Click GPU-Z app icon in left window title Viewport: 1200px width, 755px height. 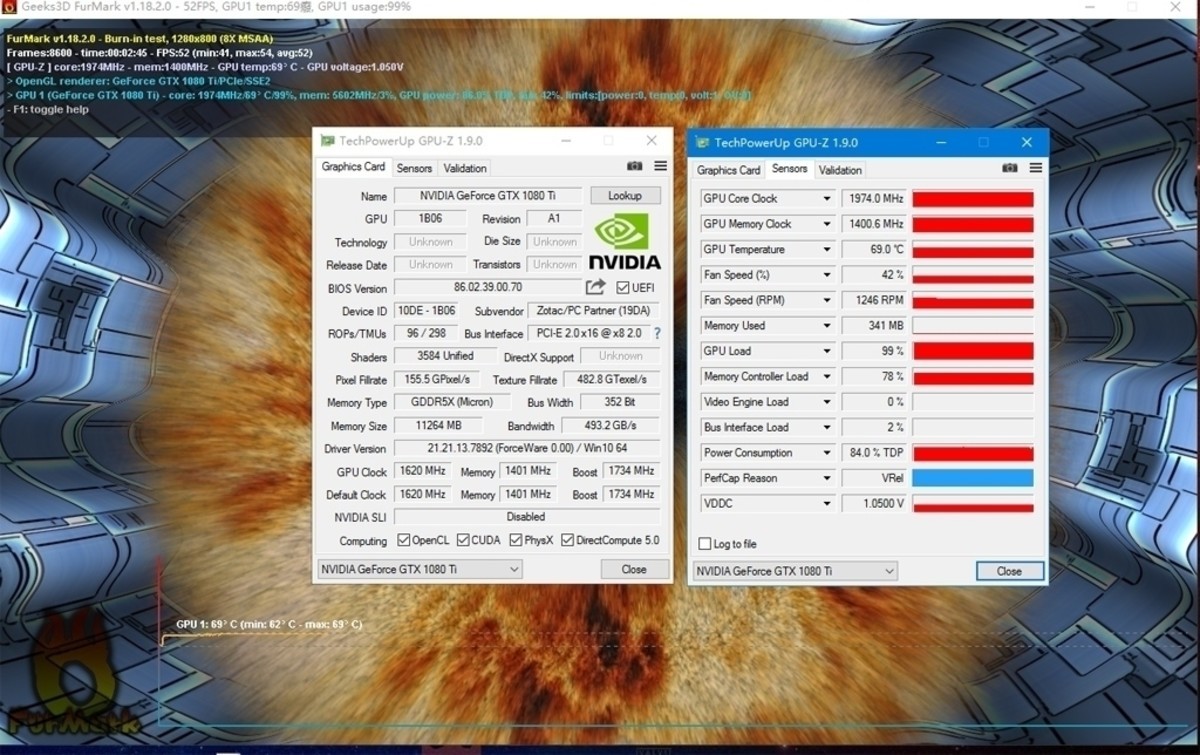coord(327,141)
